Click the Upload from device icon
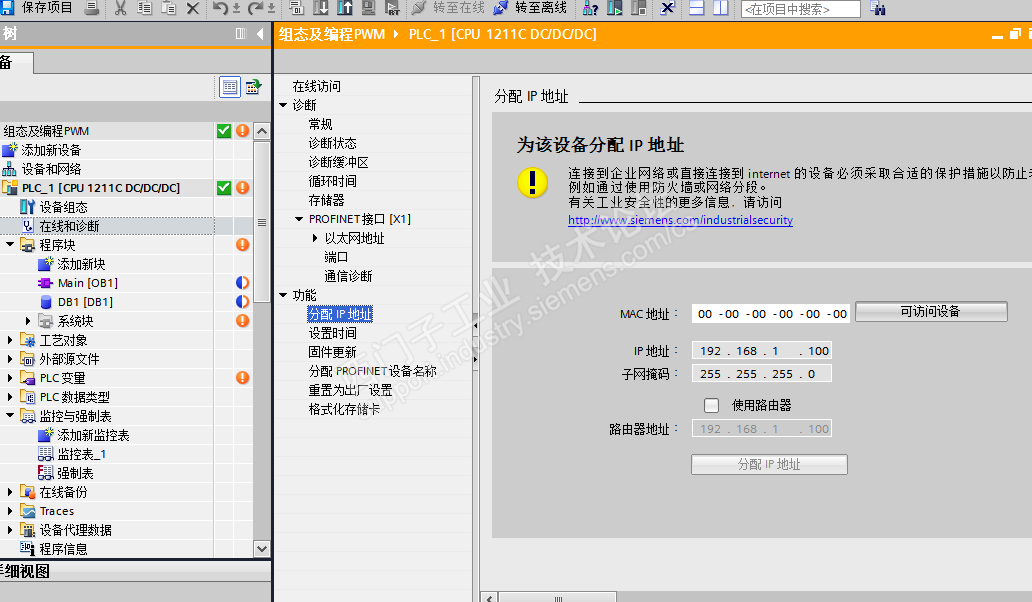 click(x=345, y=8)
